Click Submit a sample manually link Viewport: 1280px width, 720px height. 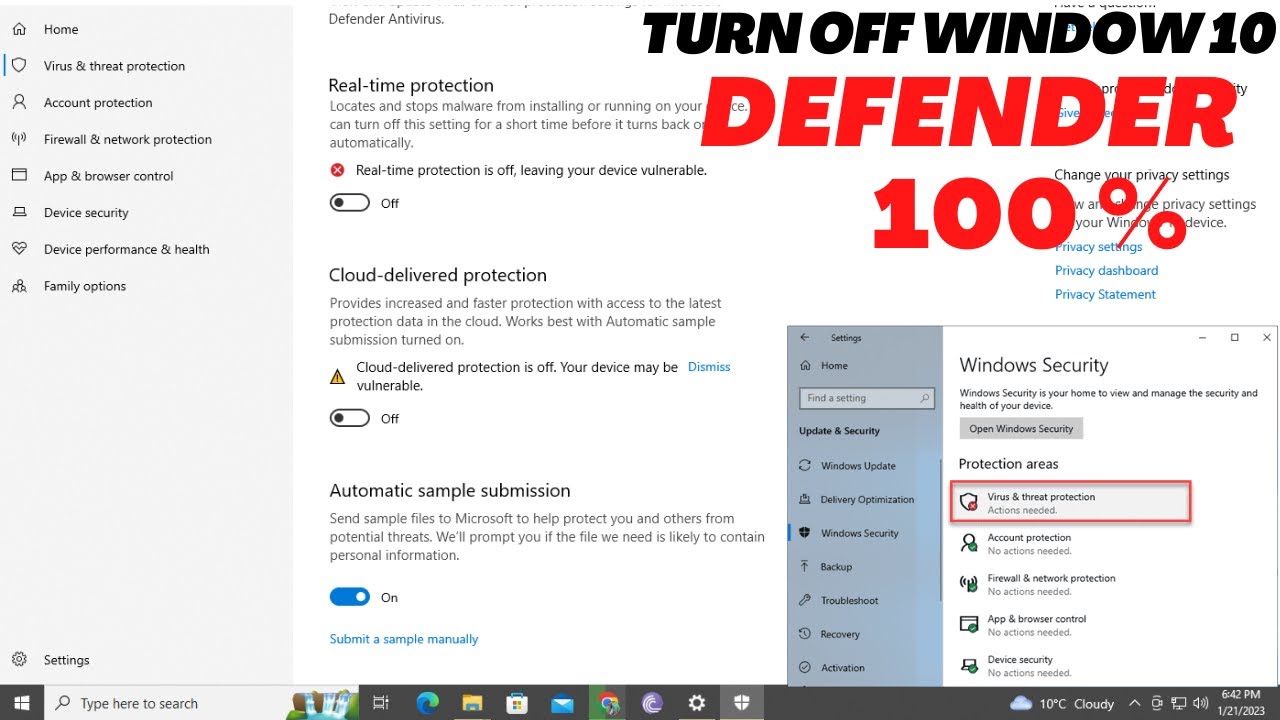pos(404,639)
